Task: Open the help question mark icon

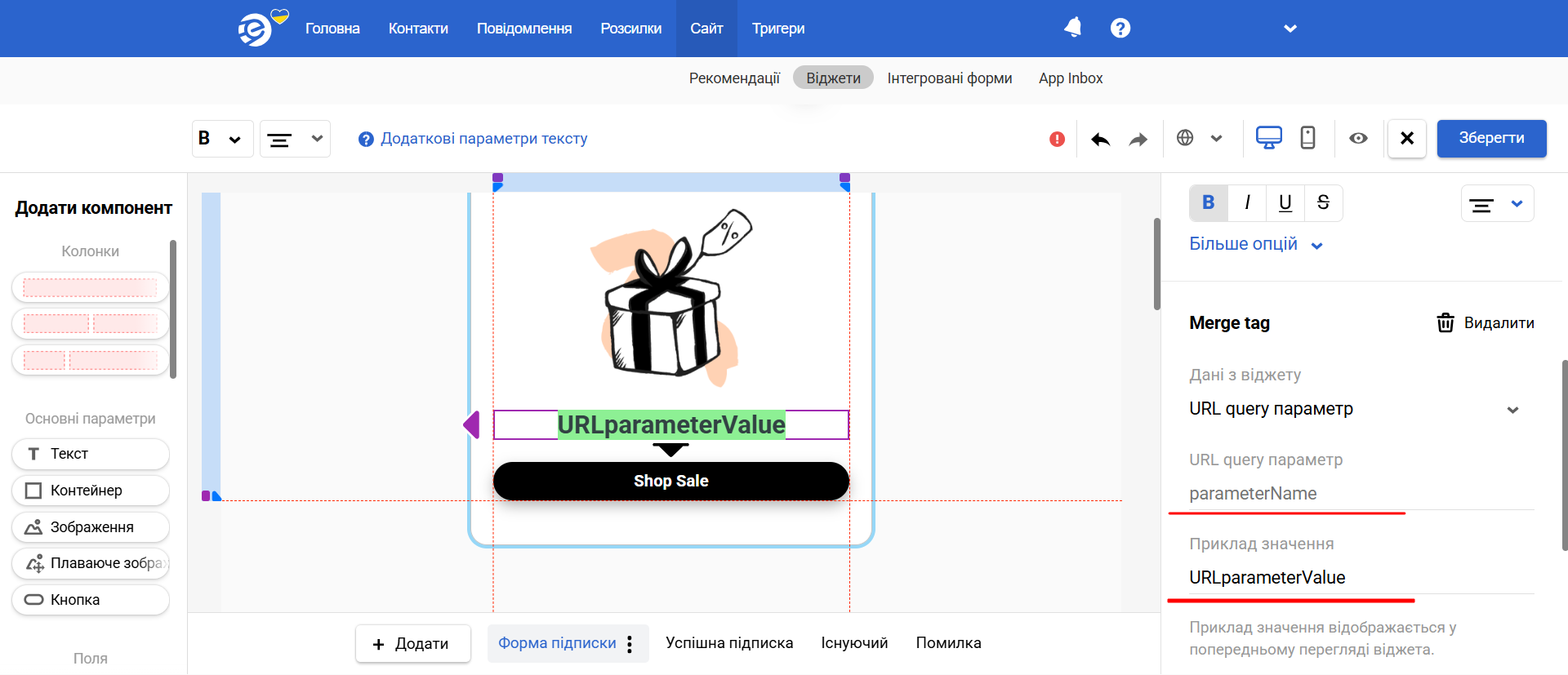Action: [1120, 28]
